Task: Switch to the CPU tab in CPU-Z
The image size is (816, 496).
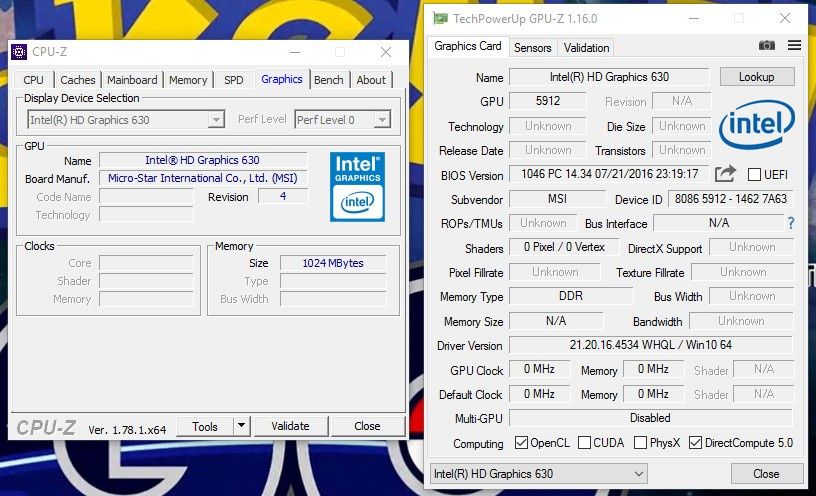Action: [x=33, y=80]
